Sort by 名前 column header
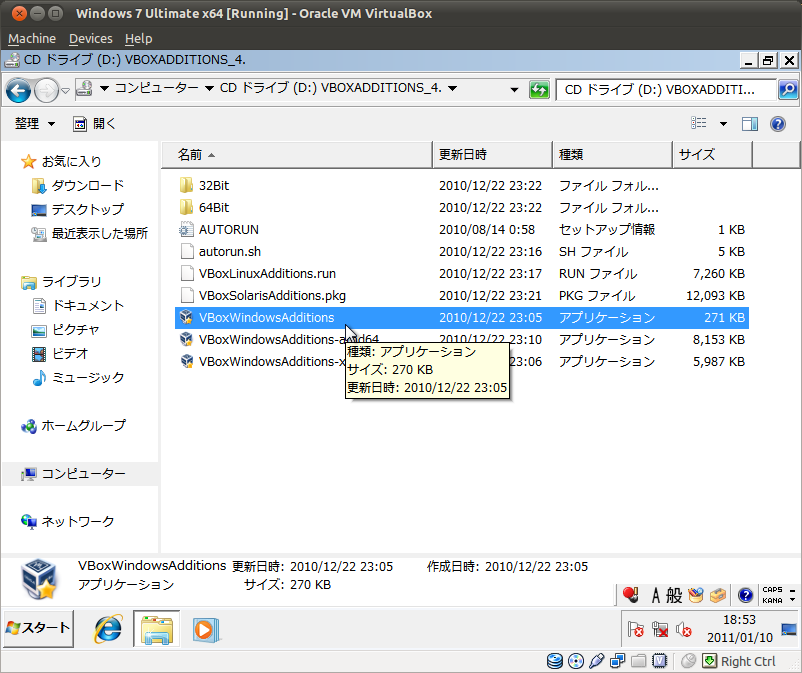The image size is (802, 673). point(297,154)
